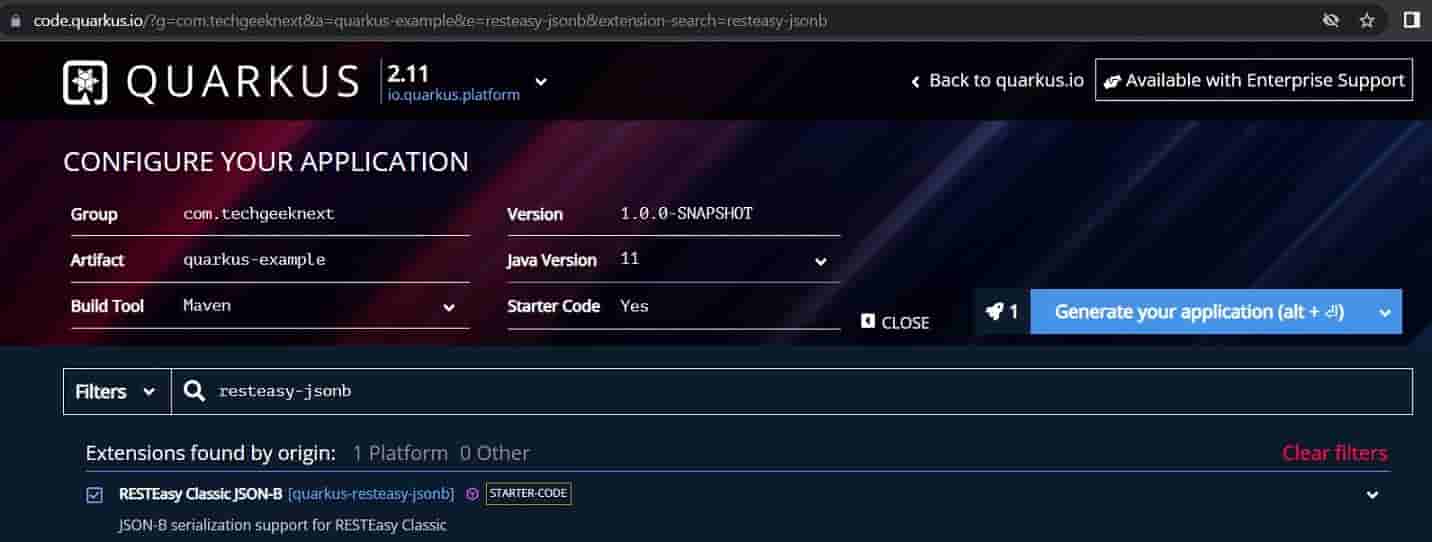Screen dimensions: 1432x542
Task: Click CLOSE to collapse configuration
Action: pos(895,322)
